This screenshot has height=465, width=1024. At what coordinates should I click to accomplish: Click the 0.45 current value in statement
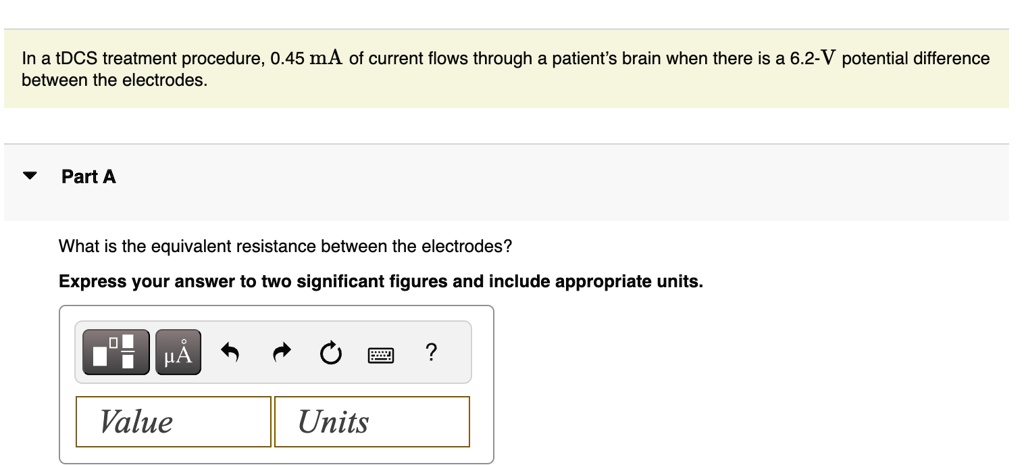[287, 59]
